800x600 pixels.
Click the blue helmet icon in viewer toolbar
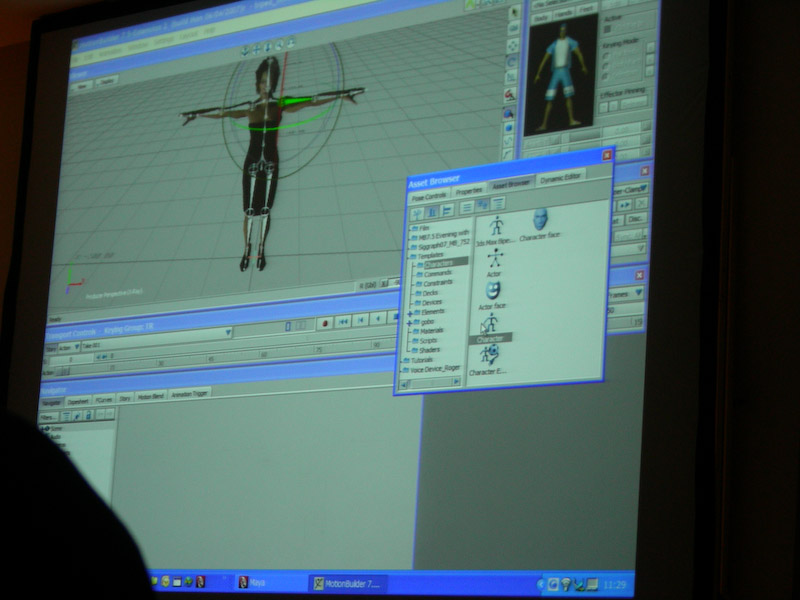pos(509,113)
